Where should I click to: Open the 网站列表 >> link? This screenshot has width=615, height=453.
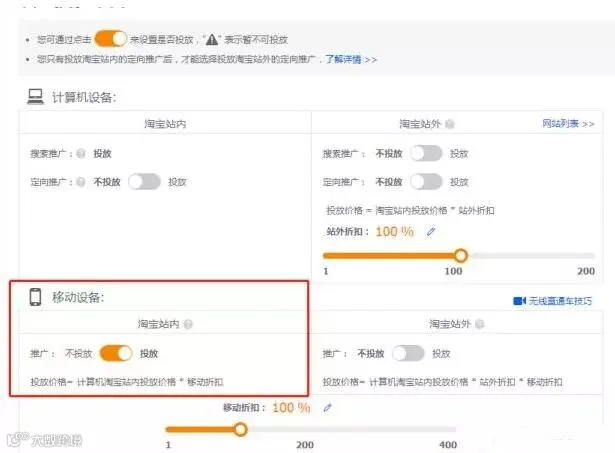pyautogui.click(x=568, y=124)
